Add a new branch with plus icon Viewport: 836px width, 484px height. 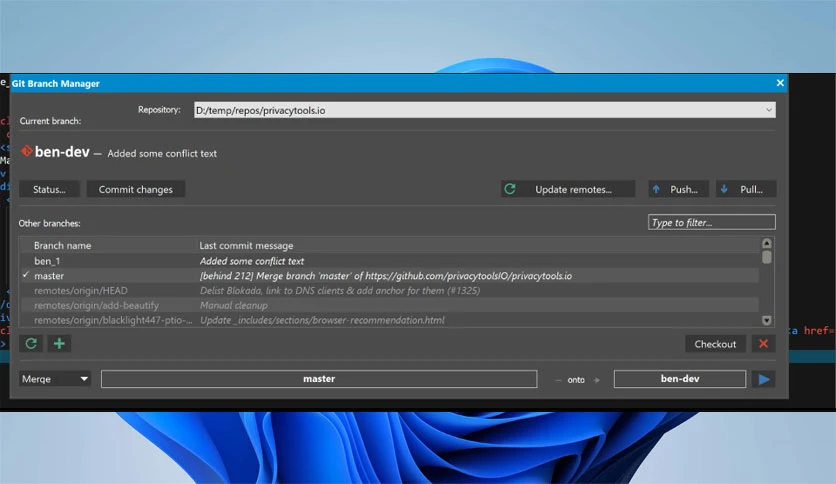(x=59, y=344)
